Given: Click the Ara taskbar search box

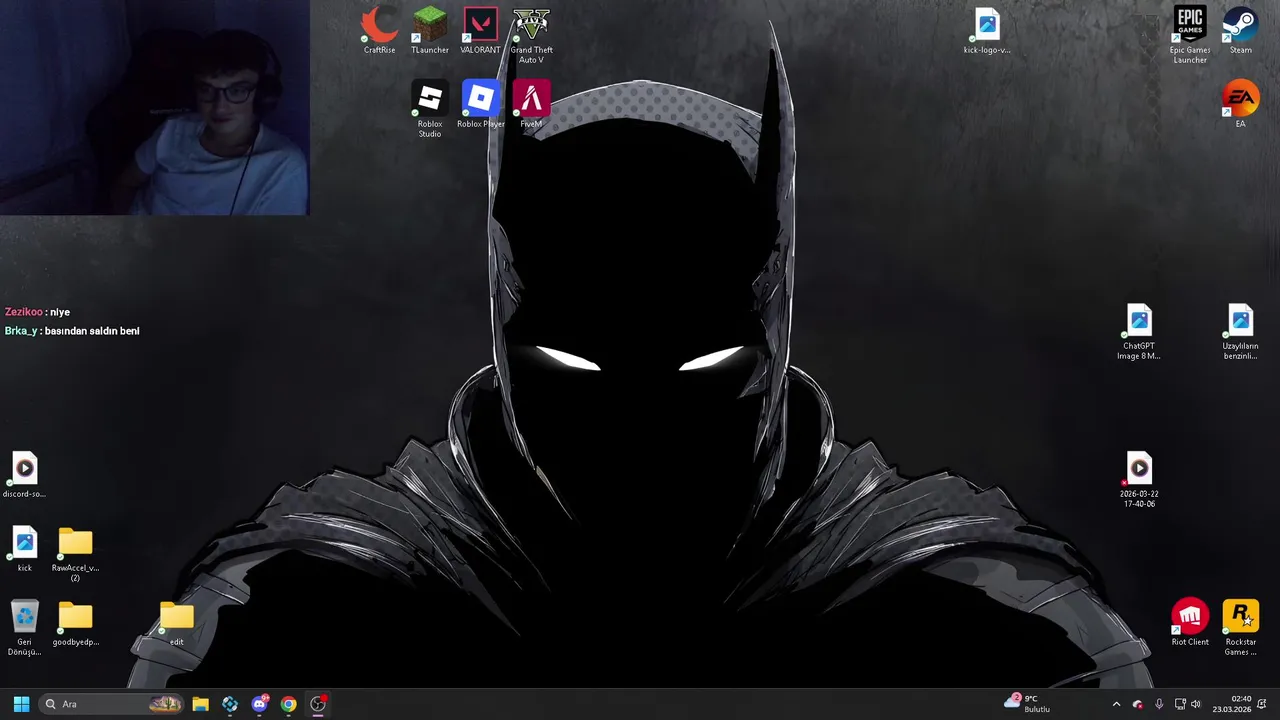Looking at the screenshot, I should 112,704.
